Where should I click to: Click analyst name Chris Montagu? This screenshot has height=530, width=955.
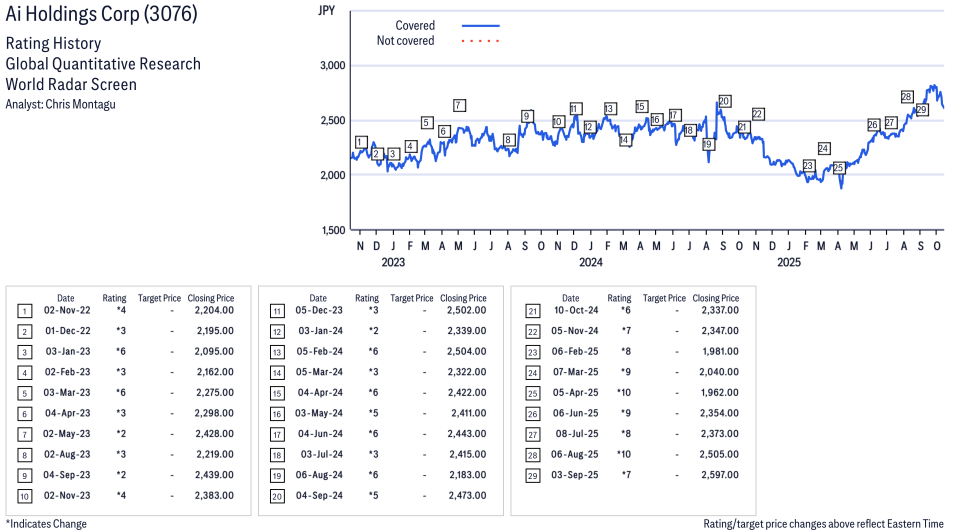point(83,104)
